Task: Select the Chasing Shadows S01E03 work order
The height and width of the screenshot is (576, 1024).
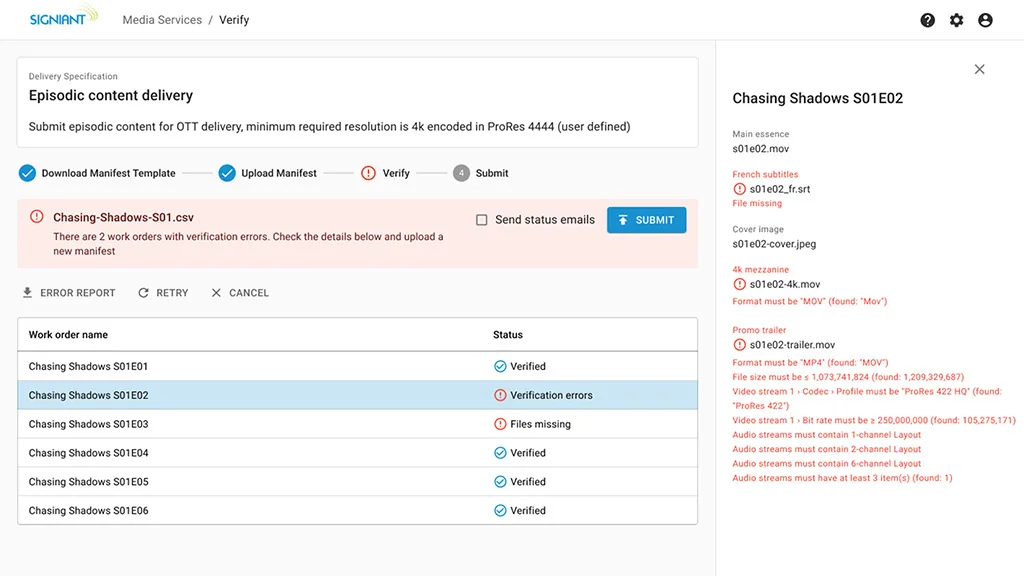Action: tap(88, 424)
